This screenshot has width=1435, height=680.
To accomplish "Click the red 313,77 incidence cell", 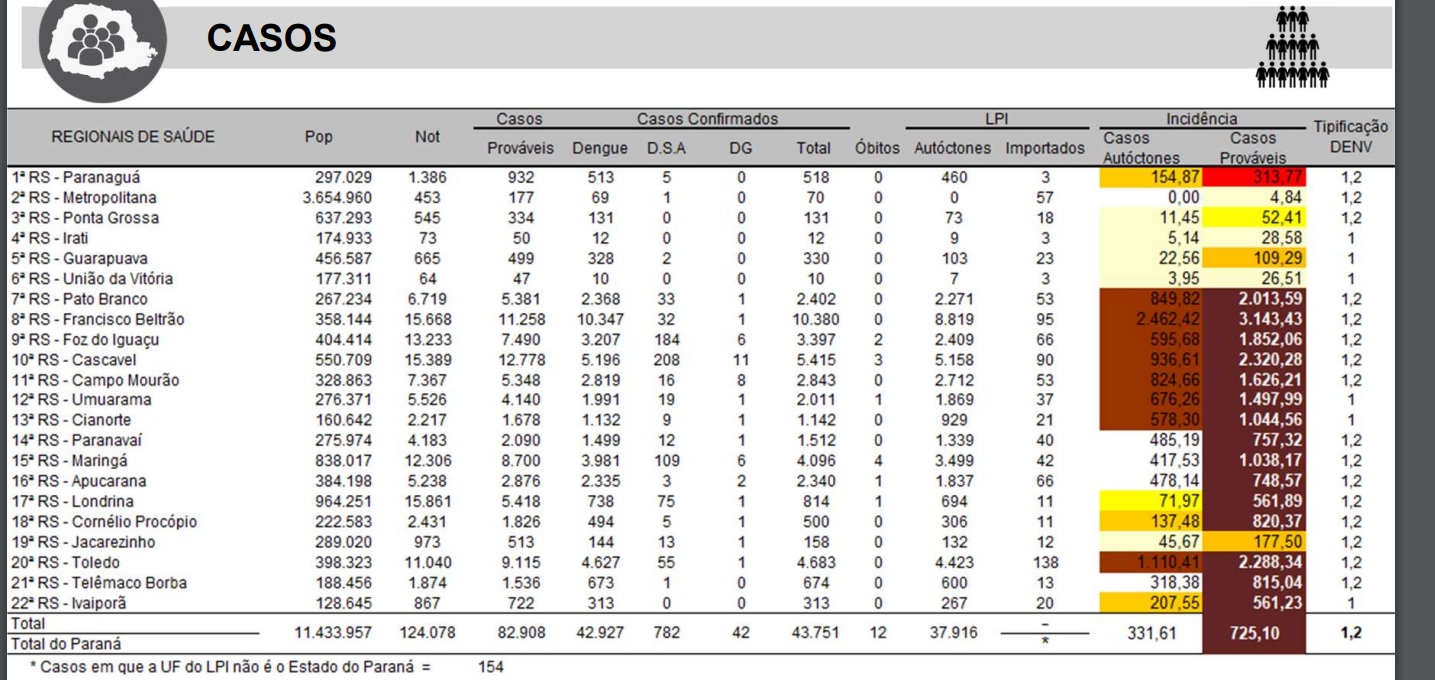I will tap(1253, 178).
